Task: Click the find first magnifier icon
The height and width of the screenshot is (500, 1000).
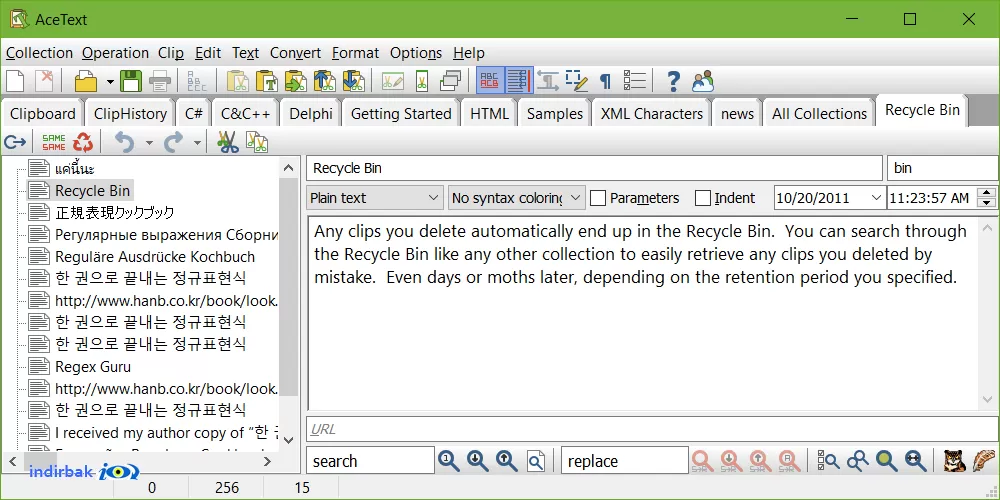Action: (449, 460)
